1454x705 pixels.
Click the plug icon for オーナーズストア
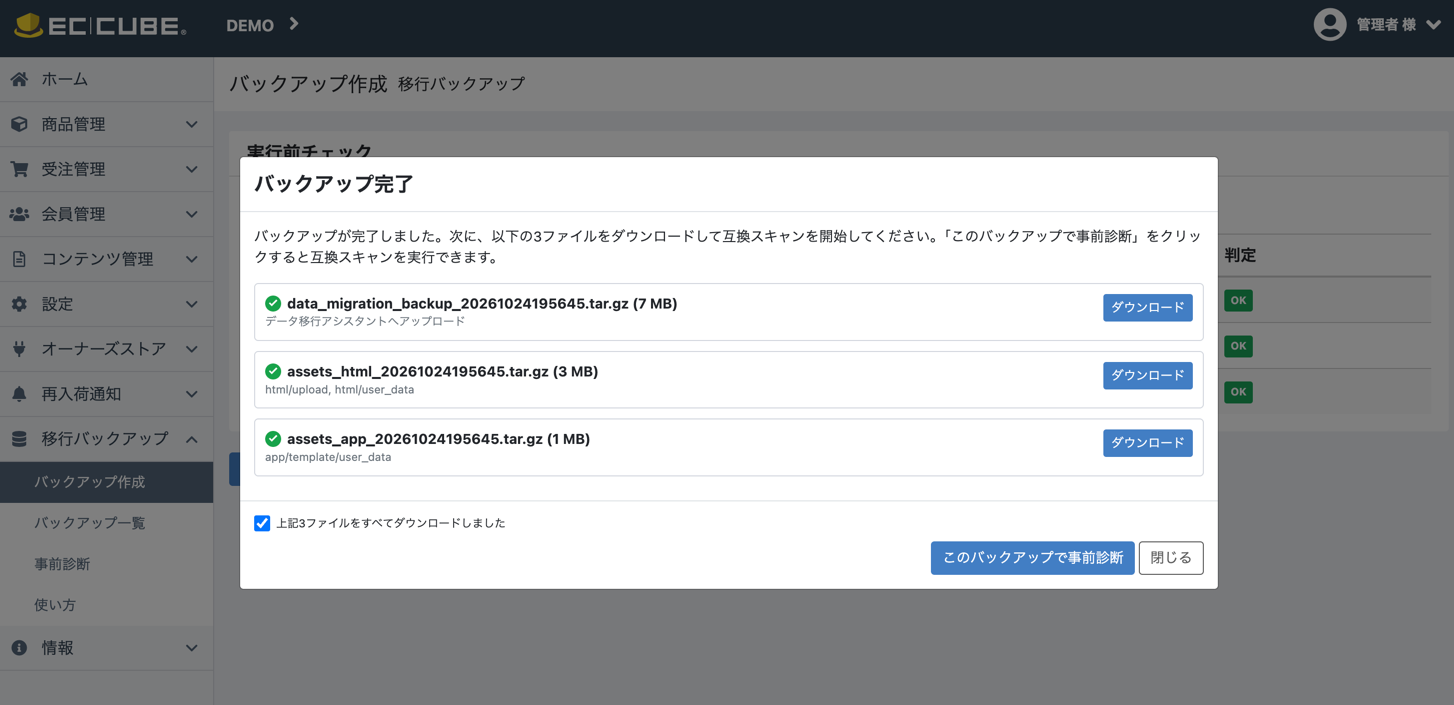click(19, 349)
